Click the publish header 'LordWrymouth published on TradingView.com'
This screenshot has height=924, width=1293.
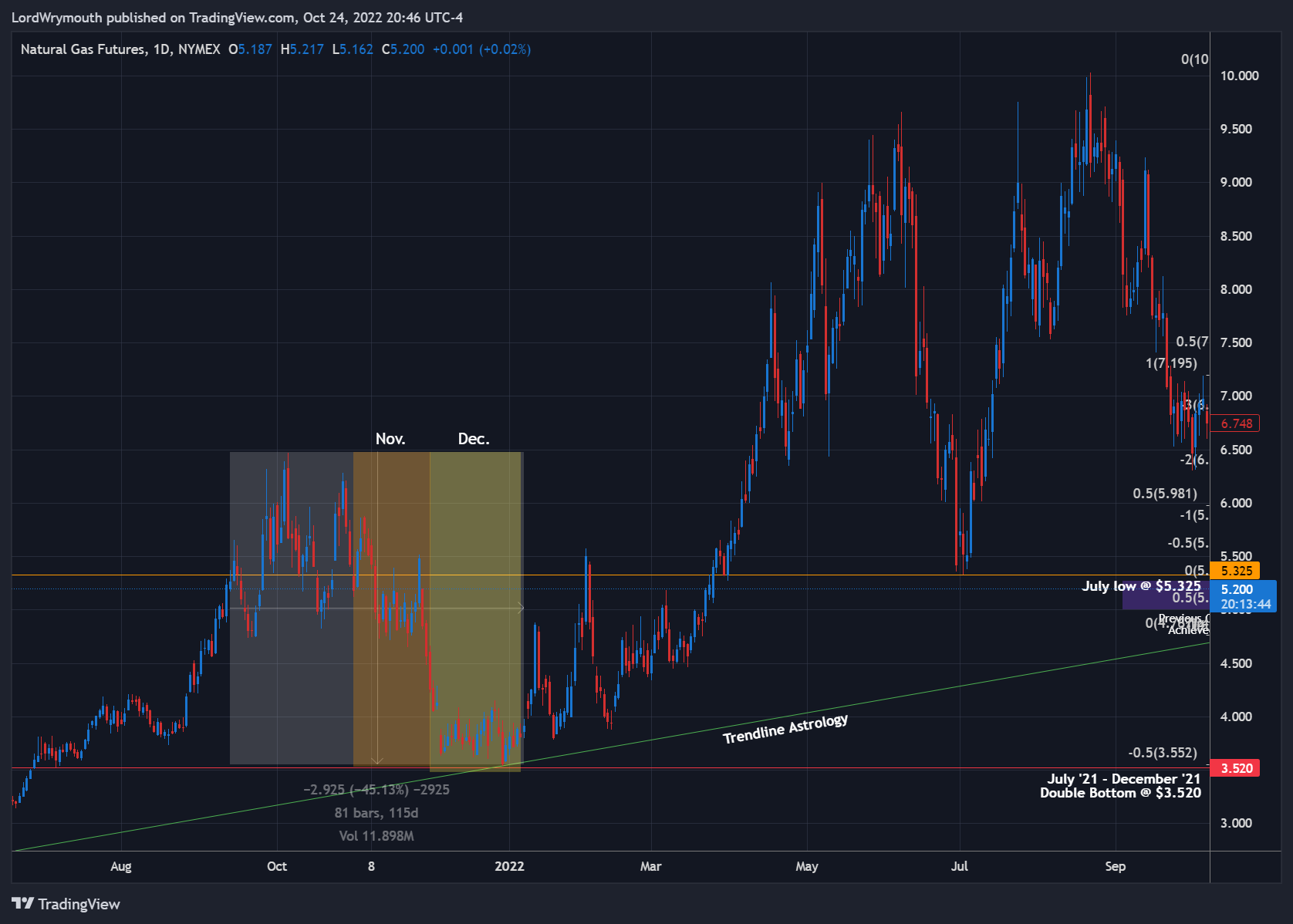pyautogui.click(x=154, y=18)
